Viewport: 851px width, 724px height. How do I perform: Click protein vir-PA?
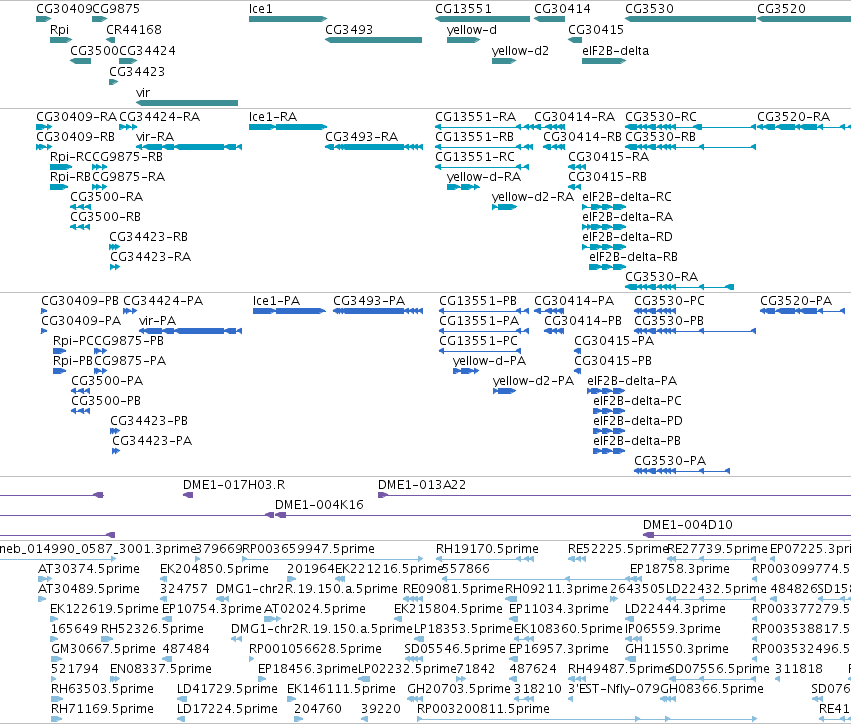tap(190, 331)
